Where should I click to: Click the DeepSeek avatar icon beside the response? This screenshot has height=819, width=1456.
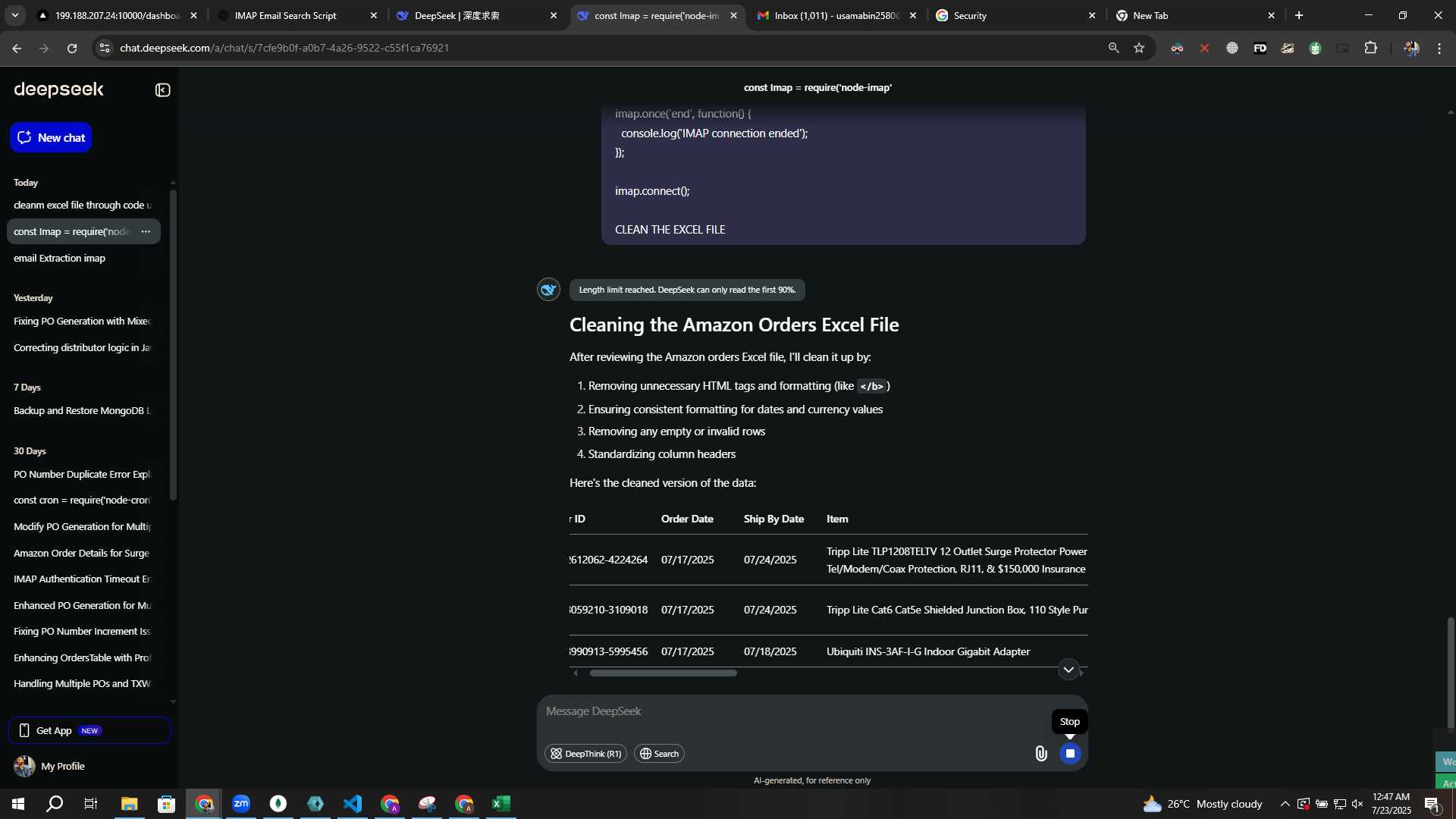tap(548, 289)
